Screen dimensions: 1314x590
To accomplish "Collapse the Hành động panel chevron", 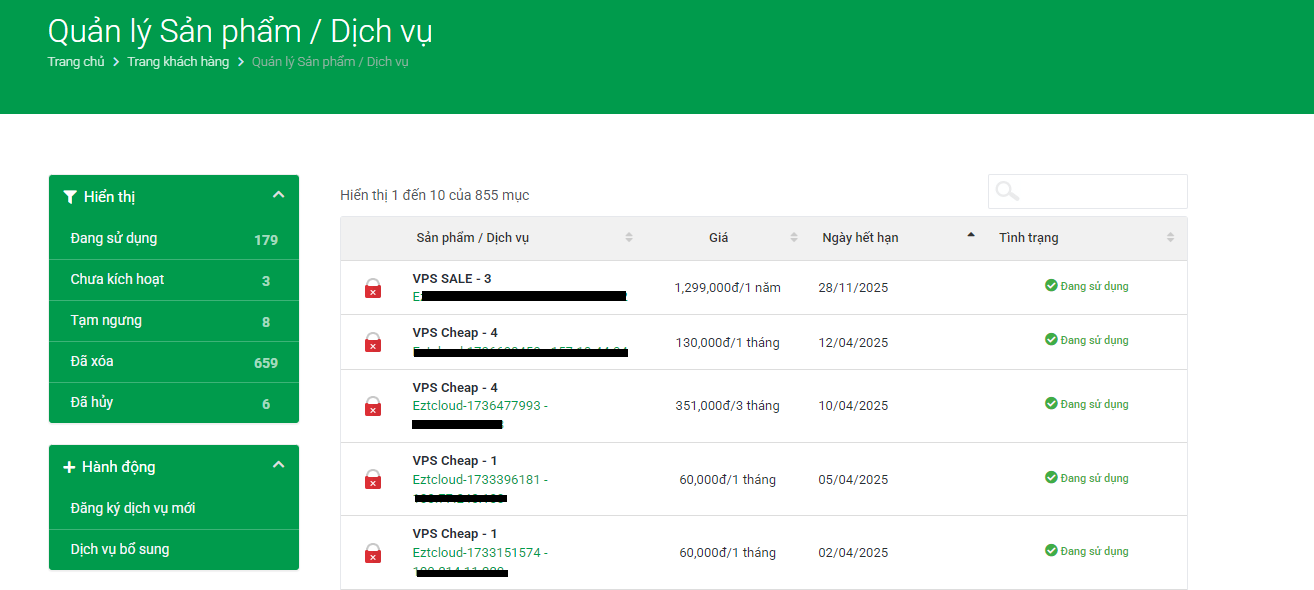I will (x=278, y=465).
